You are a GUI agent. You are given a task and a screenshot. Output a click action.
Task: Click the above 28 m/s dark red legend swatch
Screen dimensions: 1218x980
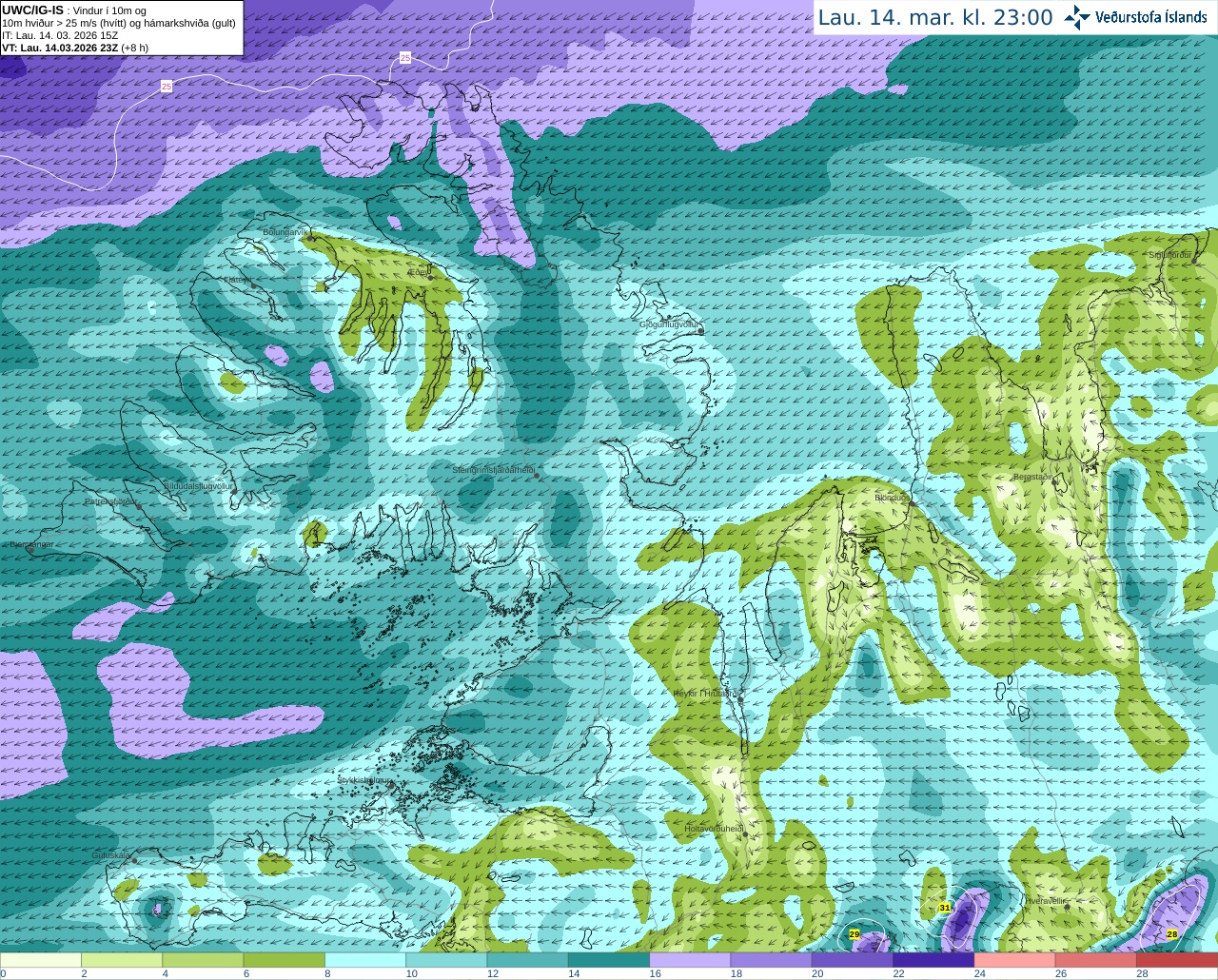pos(1177,960)
